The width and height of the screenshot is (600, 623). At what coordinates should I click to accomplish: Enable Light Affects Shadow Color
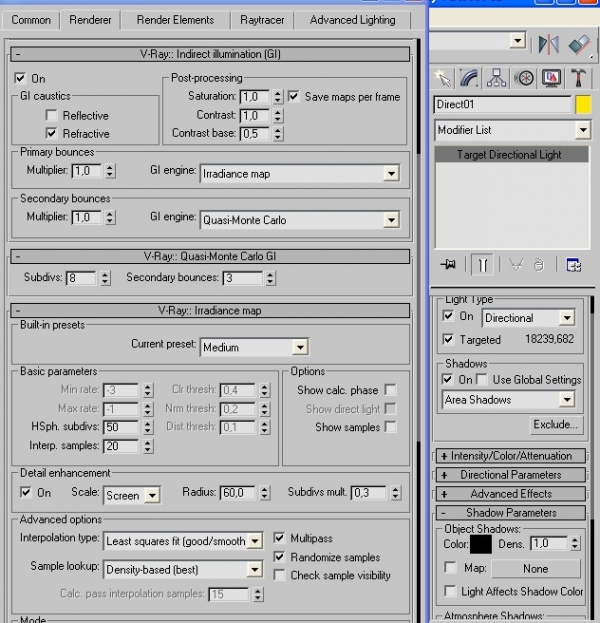tap(450, 591)
